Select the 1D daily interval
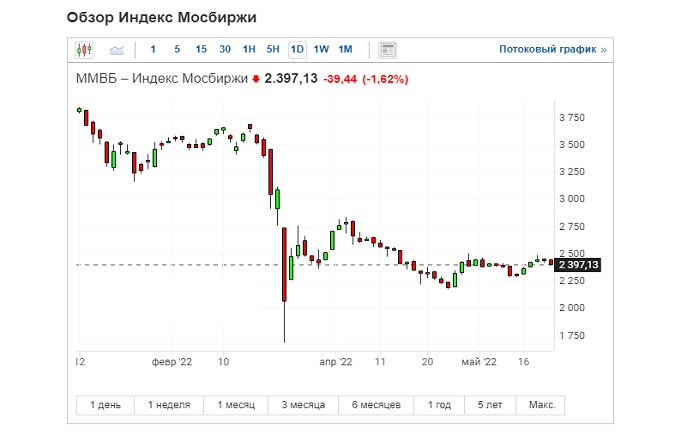 point(297,49)
